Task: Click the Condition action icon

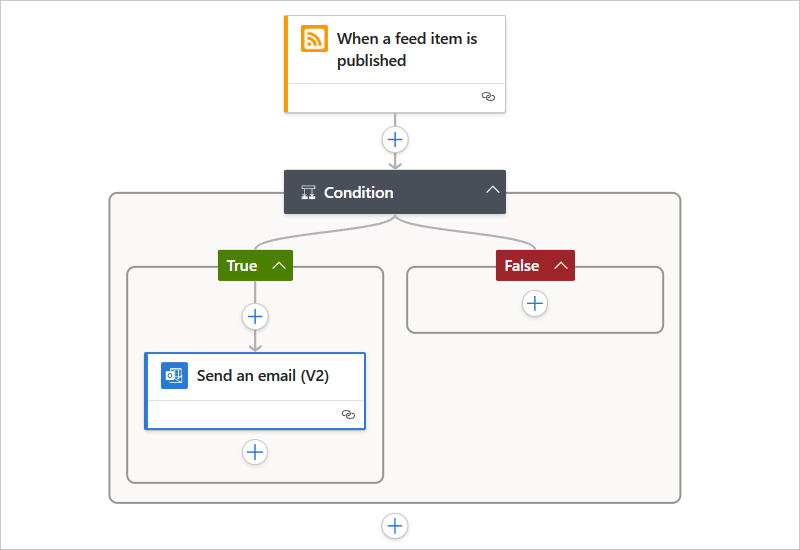Action: [x=308, y=192]
